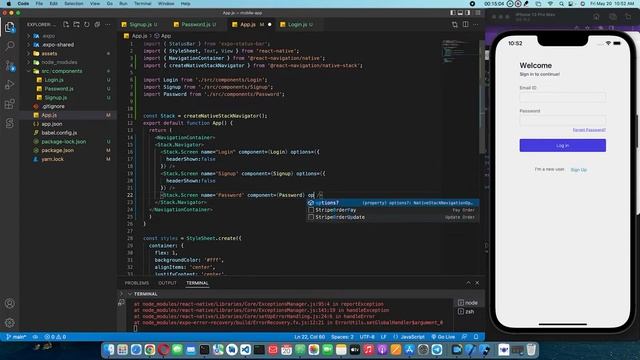Create a new folder in Explorer
This screenshot has height=360, width=640.
point(76,24)
